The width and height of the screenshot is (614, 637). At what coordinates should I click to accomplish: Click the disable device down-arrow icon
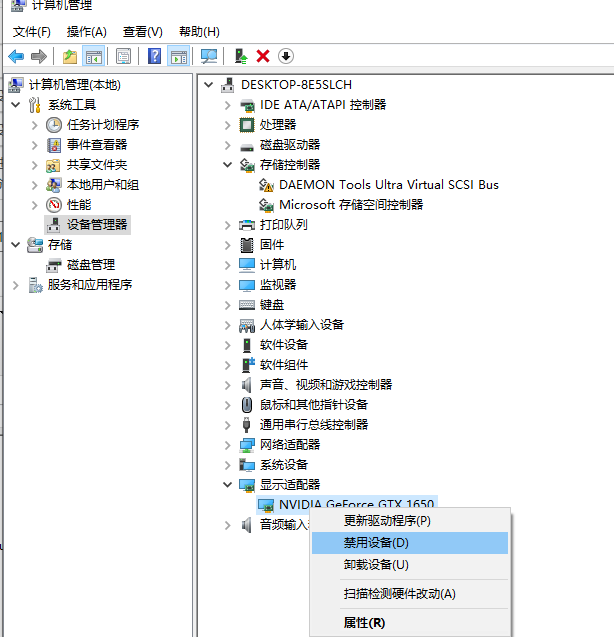tap(286, 56)
